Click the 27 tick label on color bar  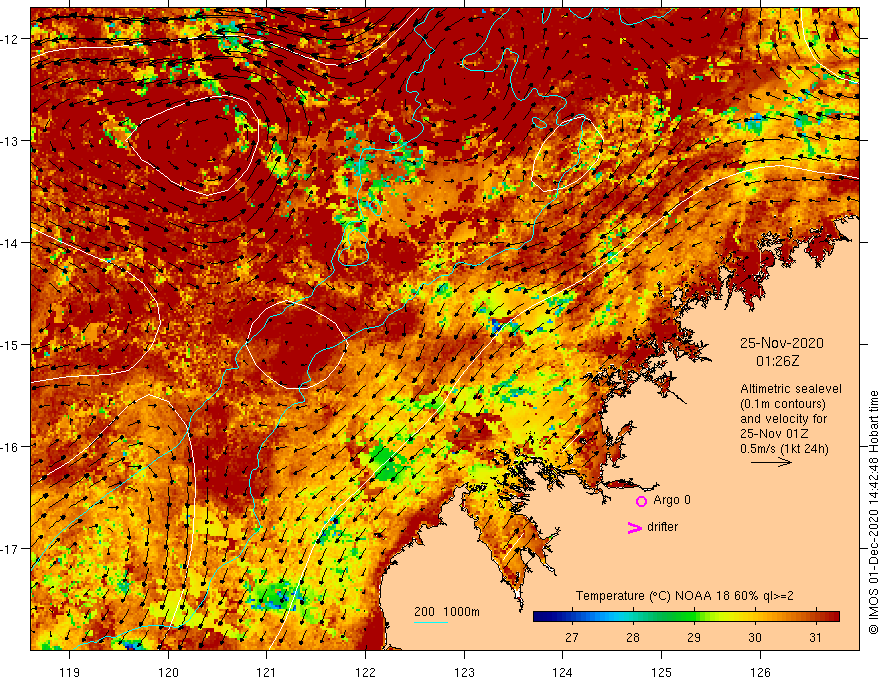coord(572,638)
